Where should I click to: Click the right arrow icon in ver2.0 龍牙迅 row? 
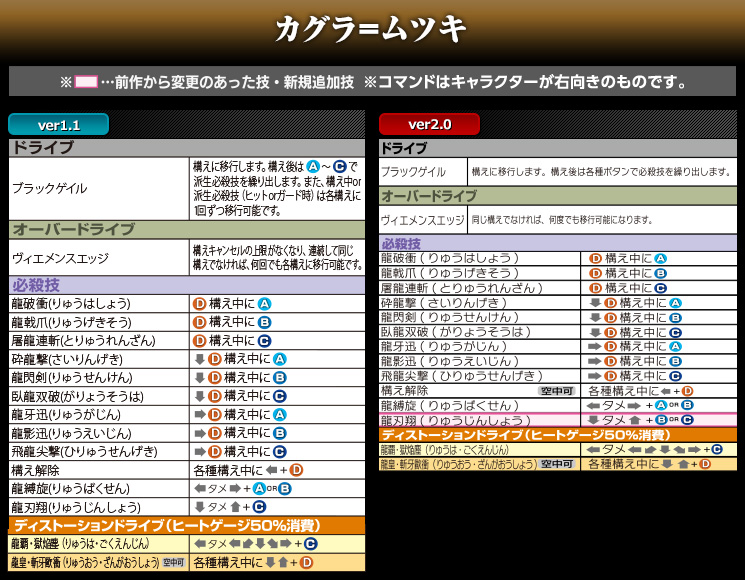click(x=595, y=347)
